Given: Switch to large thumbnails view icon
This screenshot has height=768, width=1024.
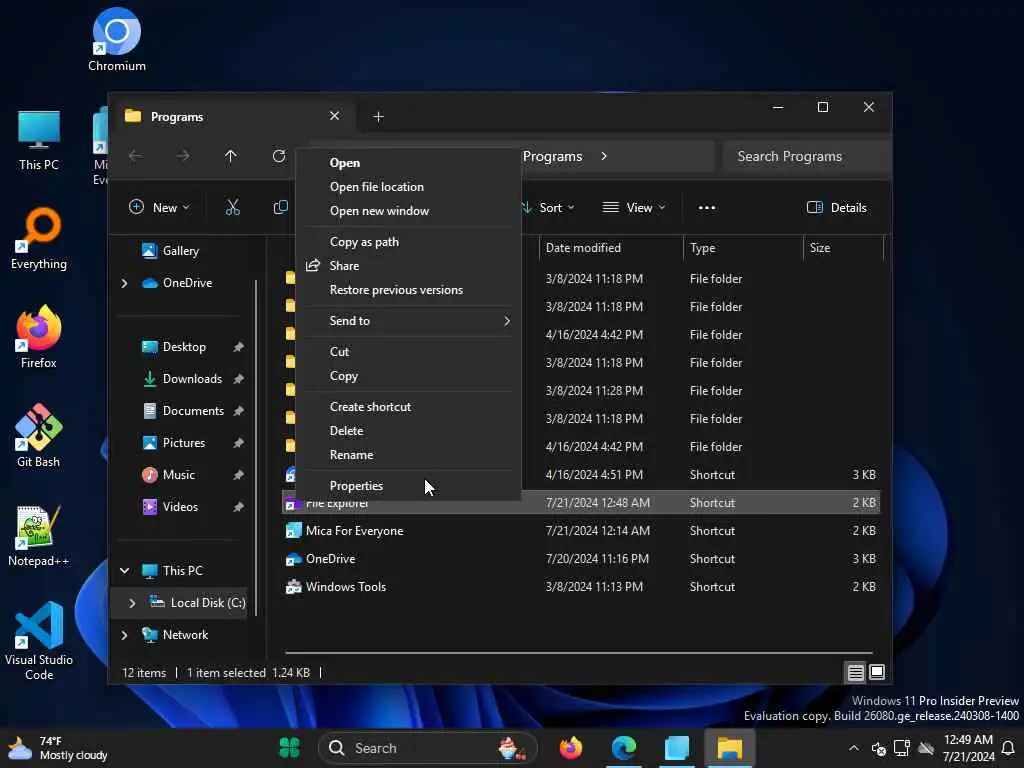Looking at the screenshot, I should (x=877, y=672).
